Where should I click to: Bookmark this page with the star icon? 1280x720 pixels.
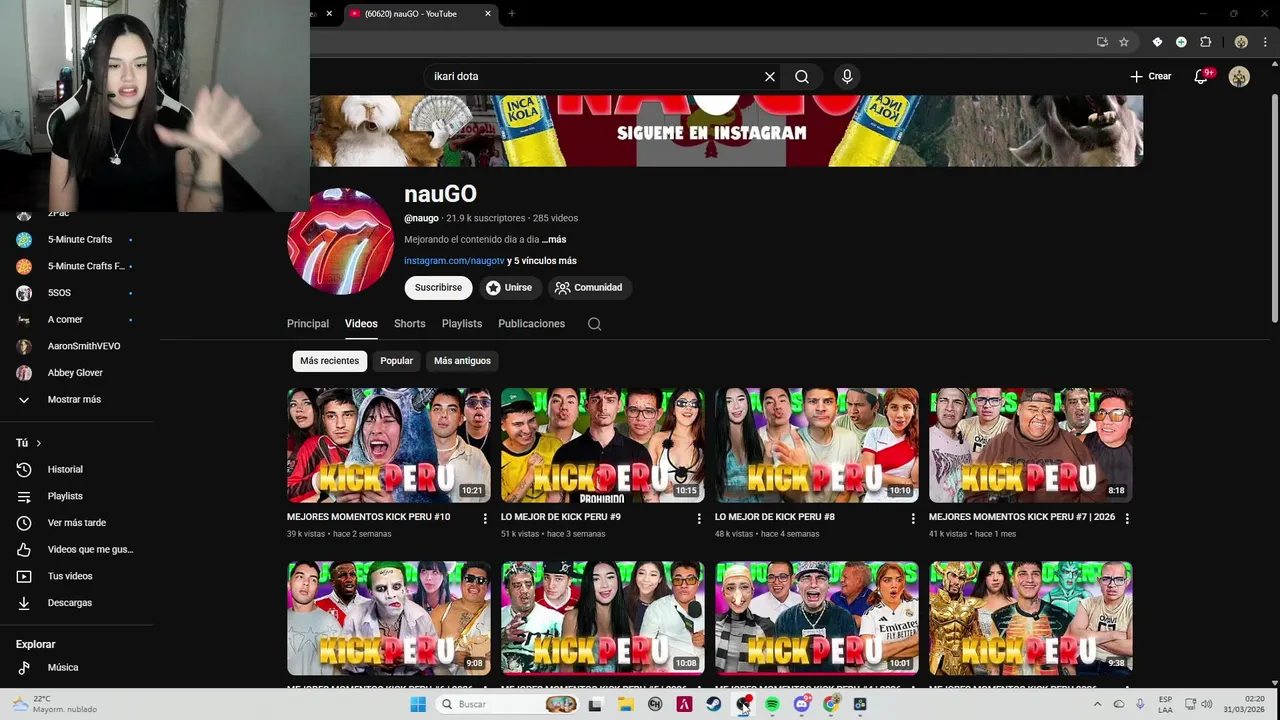click(1124, 42)
